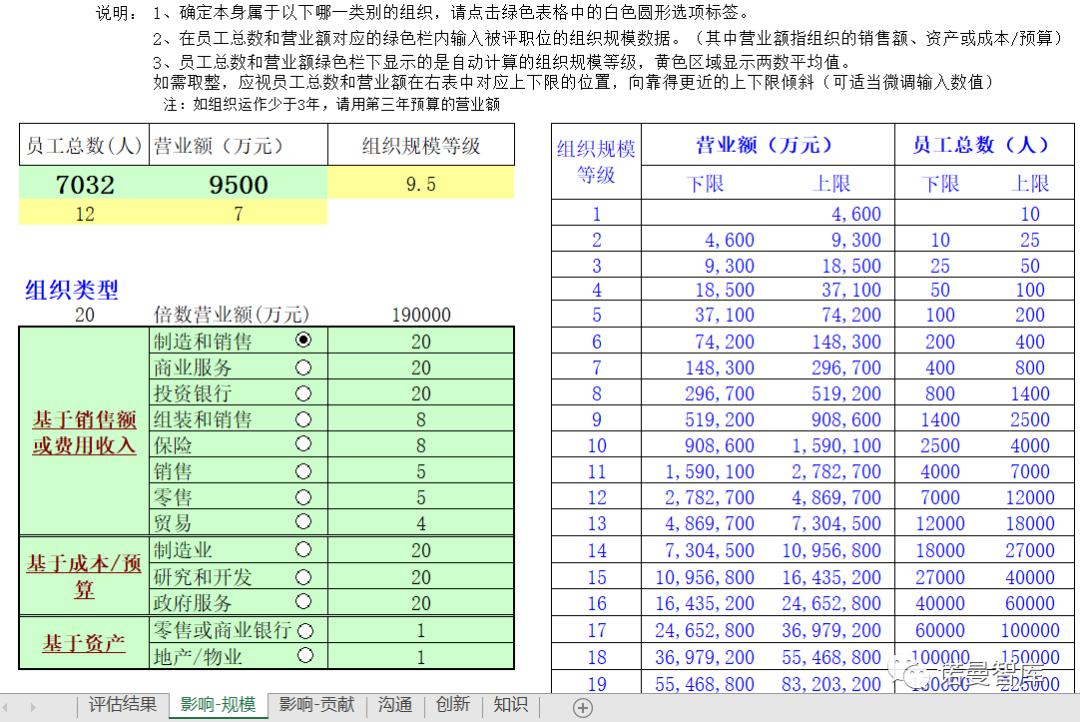Select the 商业服务 radio button
1080x722 pixels.
[x=305, y=367]
